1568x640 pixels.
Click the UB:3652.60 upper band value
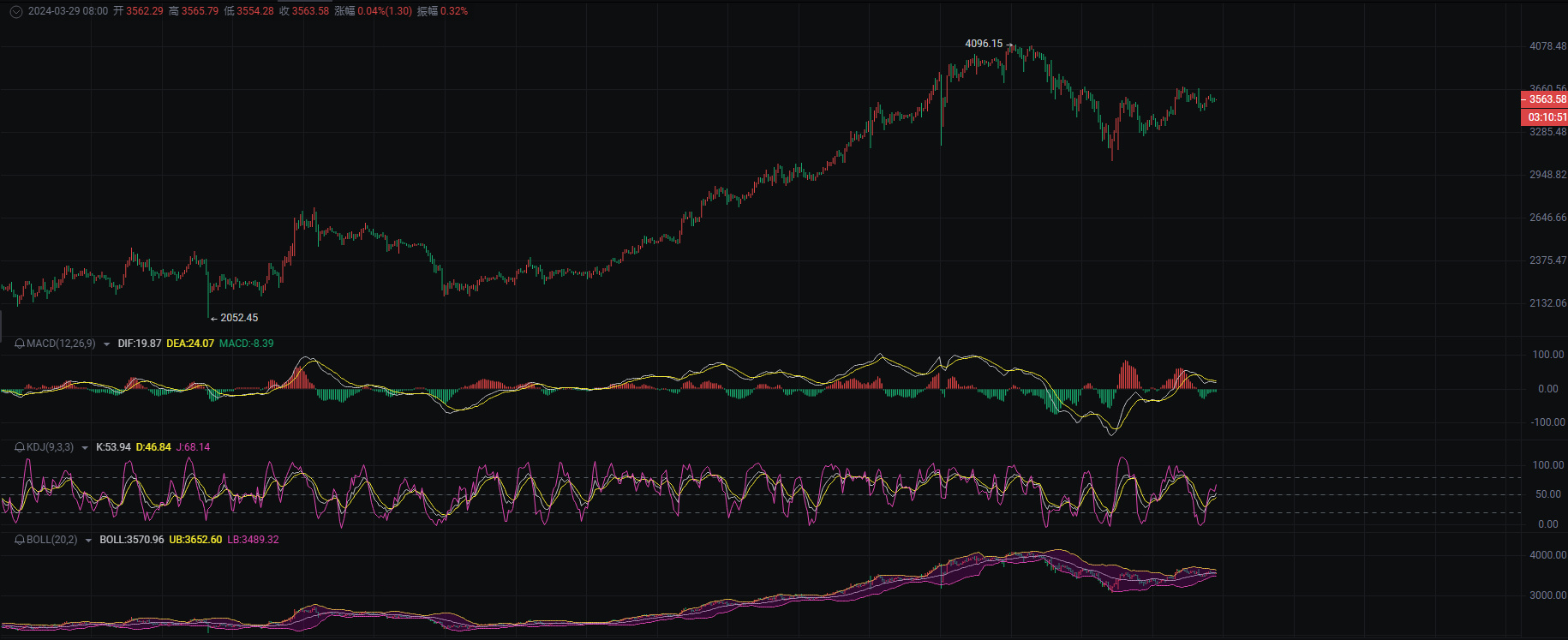195,540
